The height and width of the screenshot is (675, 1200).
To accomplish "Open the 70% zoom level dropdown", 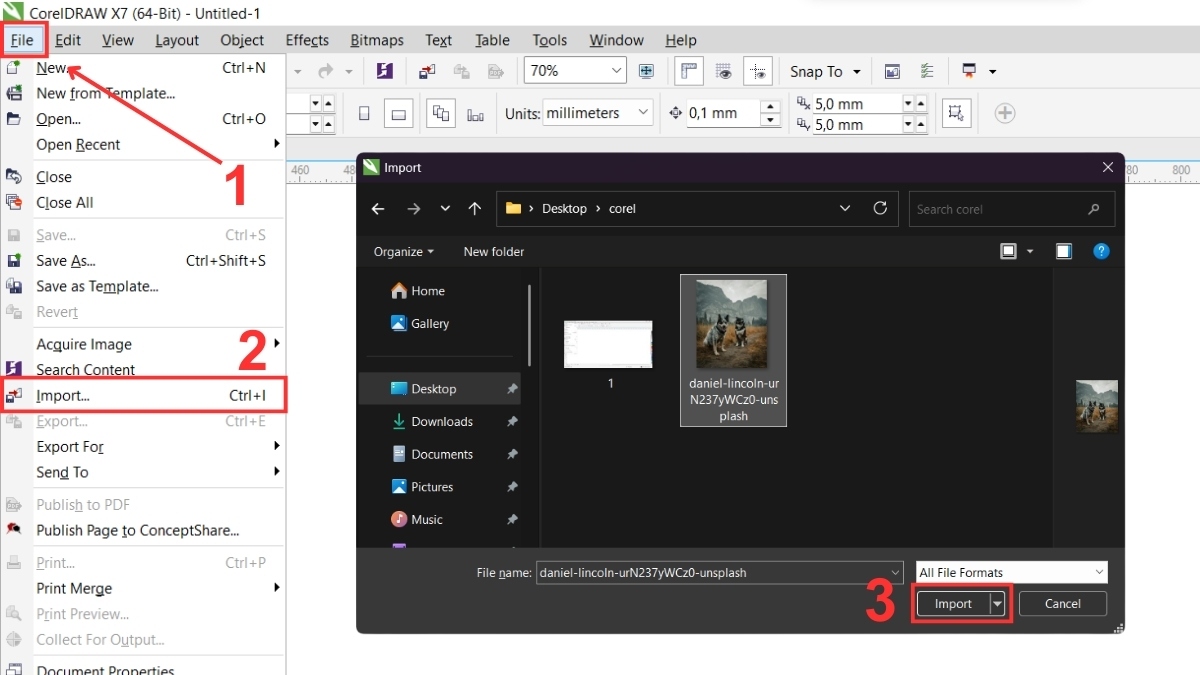I will click(x=616, y=71).
